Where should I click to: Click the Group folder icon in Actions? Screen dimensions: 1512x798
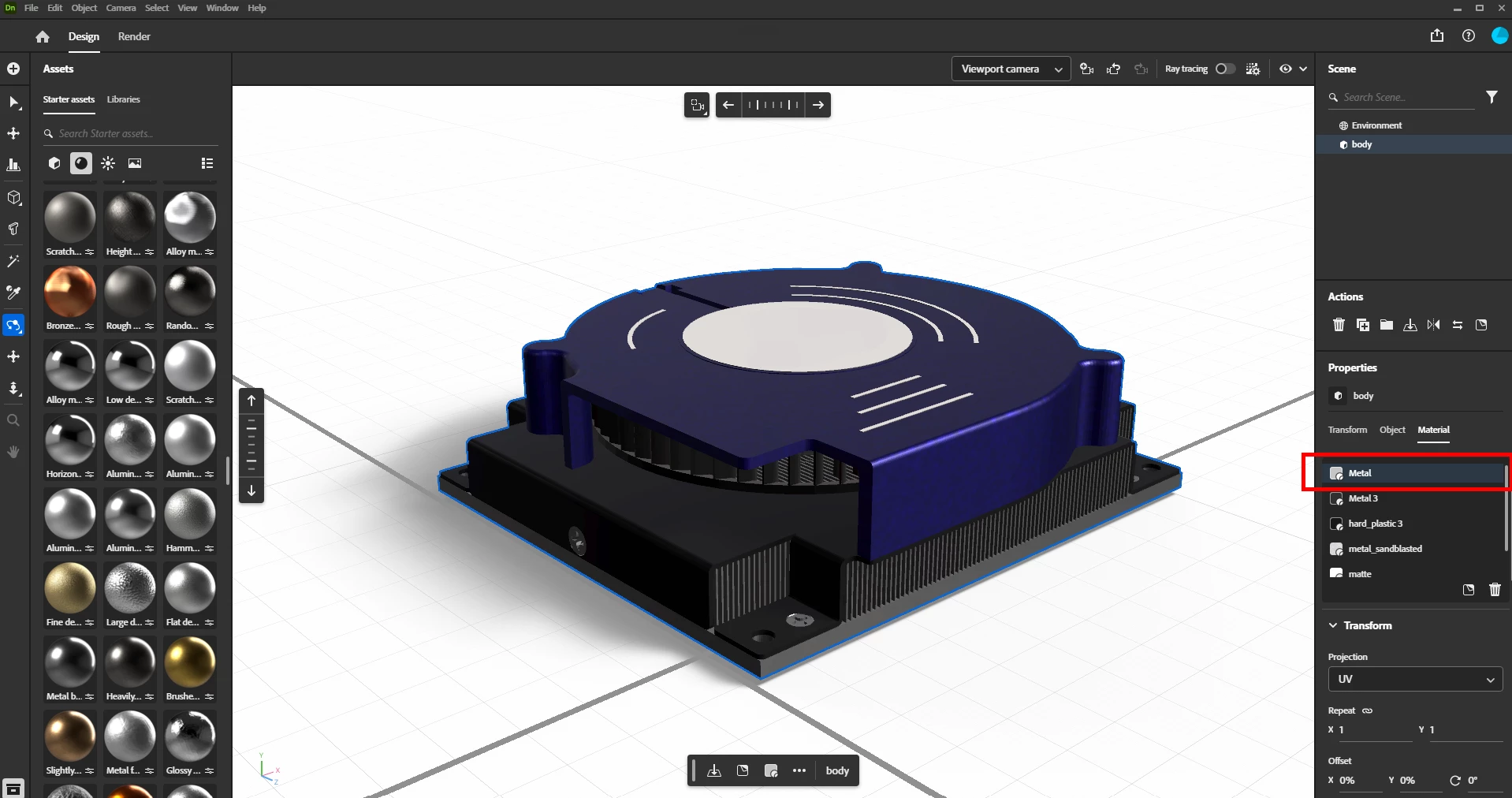1387,325
